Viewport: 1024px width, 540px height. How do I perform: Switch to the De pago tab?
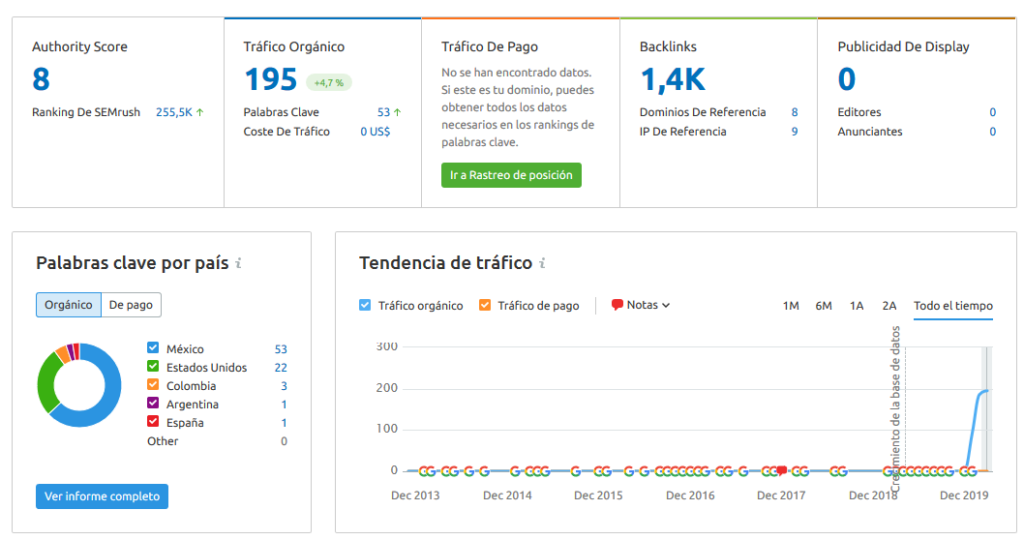[x=131, y=305]
